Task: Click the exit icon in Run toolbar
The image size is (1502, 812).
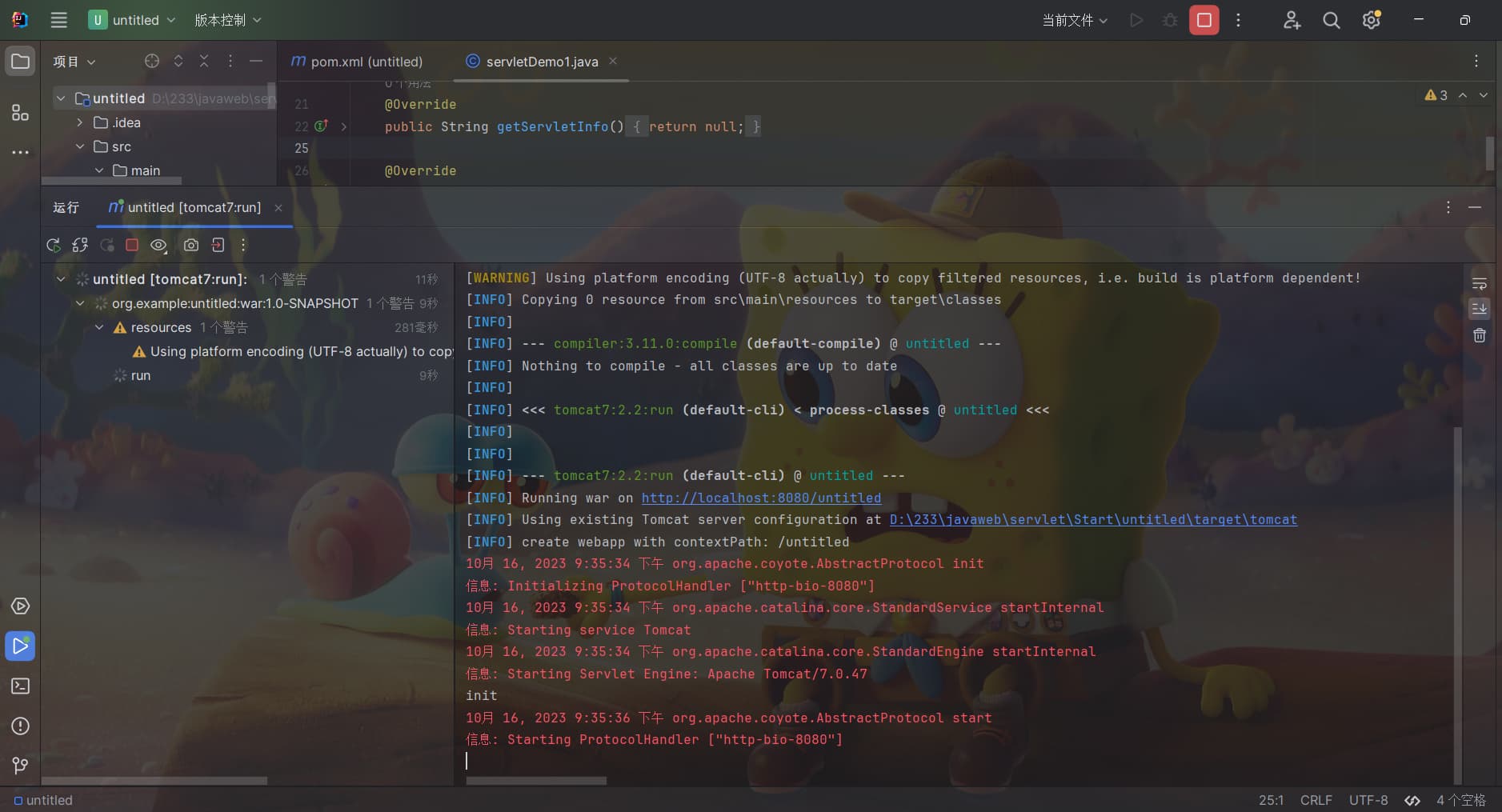Action: coord(218,245)
